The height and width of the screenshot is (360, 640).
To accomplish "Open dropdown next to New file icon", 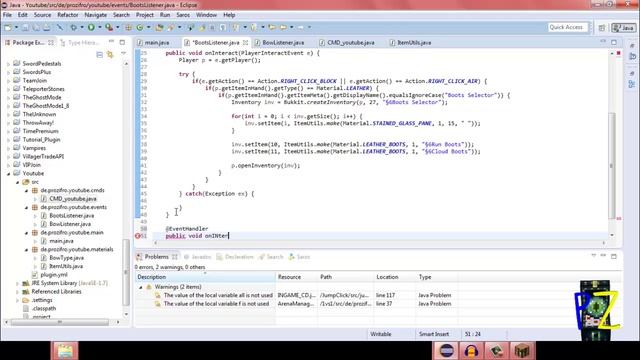I will click(x=16, y=27).
